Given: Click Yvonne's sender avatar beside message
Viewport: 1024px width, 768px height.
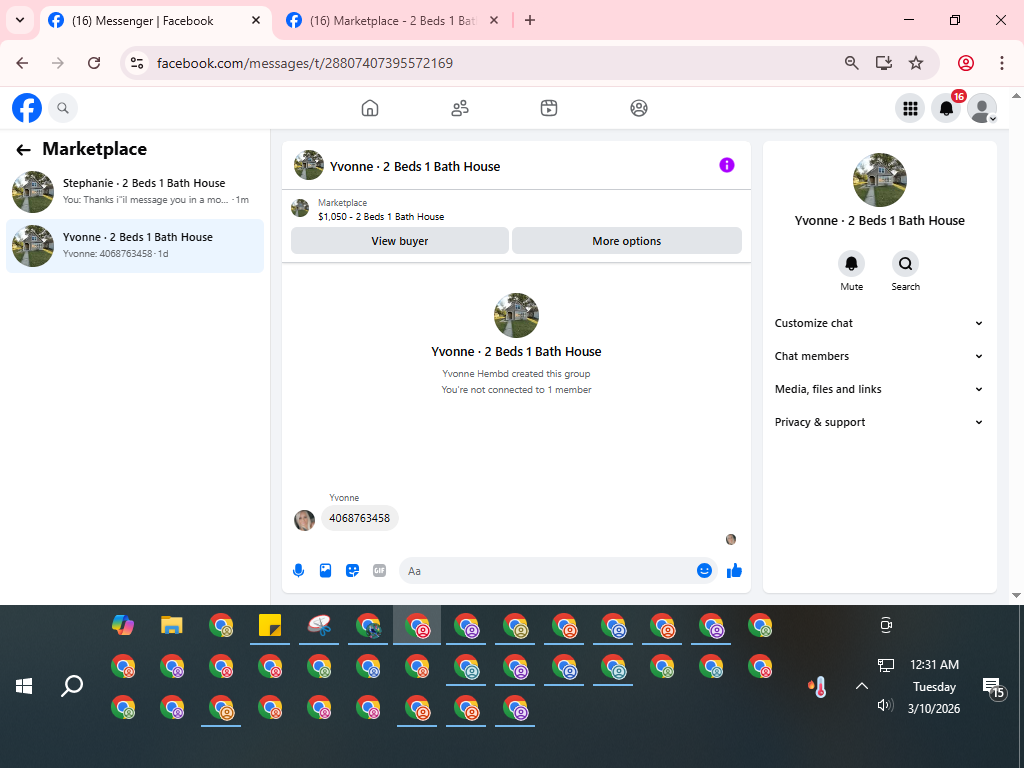Looking at the screenshot, I should pos(304,520).
